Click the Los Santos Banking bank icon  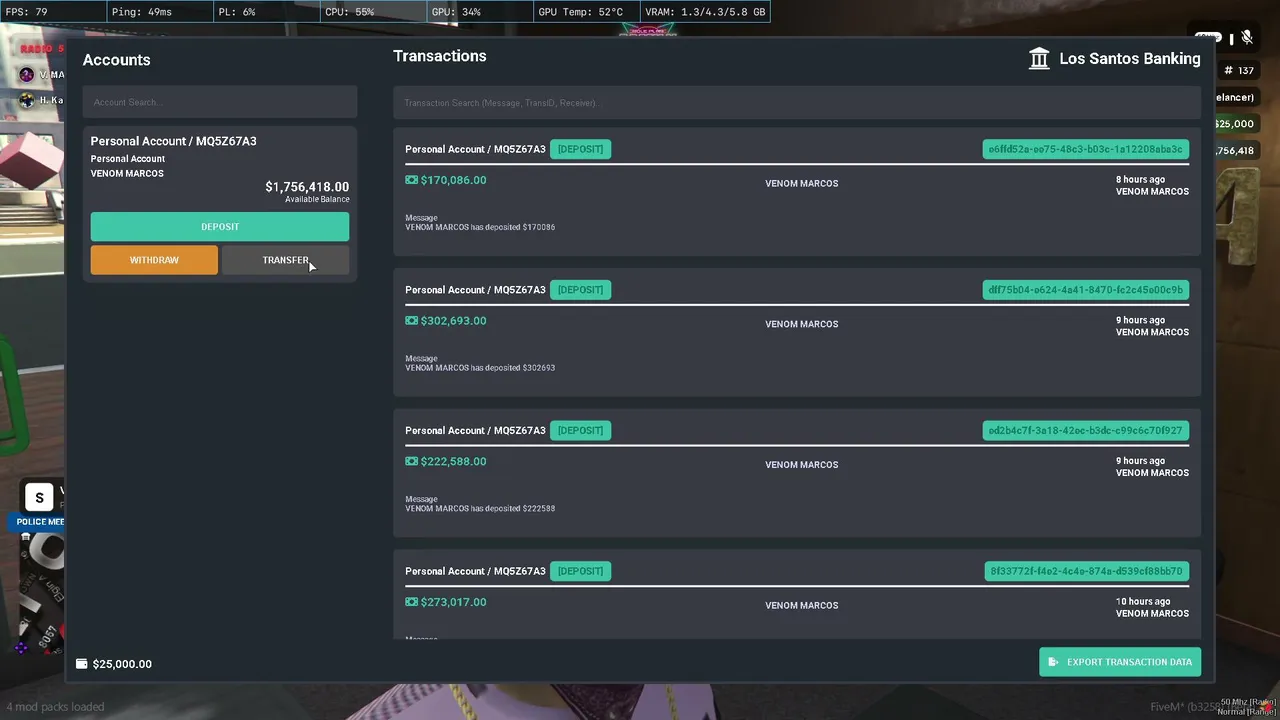[1039, 58]
